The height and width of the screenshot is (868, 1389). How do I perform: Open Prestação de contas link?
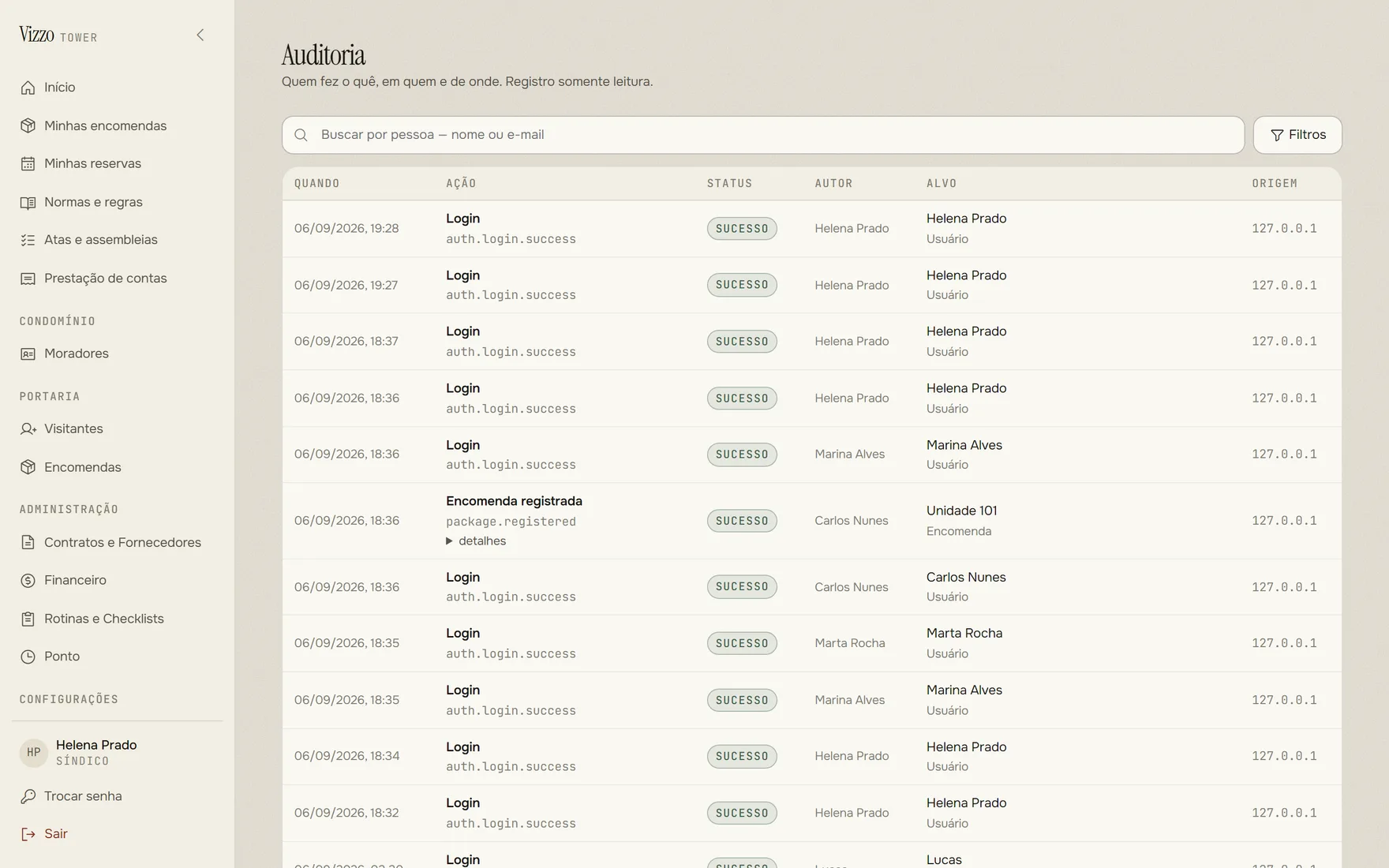tap(105, 279)
